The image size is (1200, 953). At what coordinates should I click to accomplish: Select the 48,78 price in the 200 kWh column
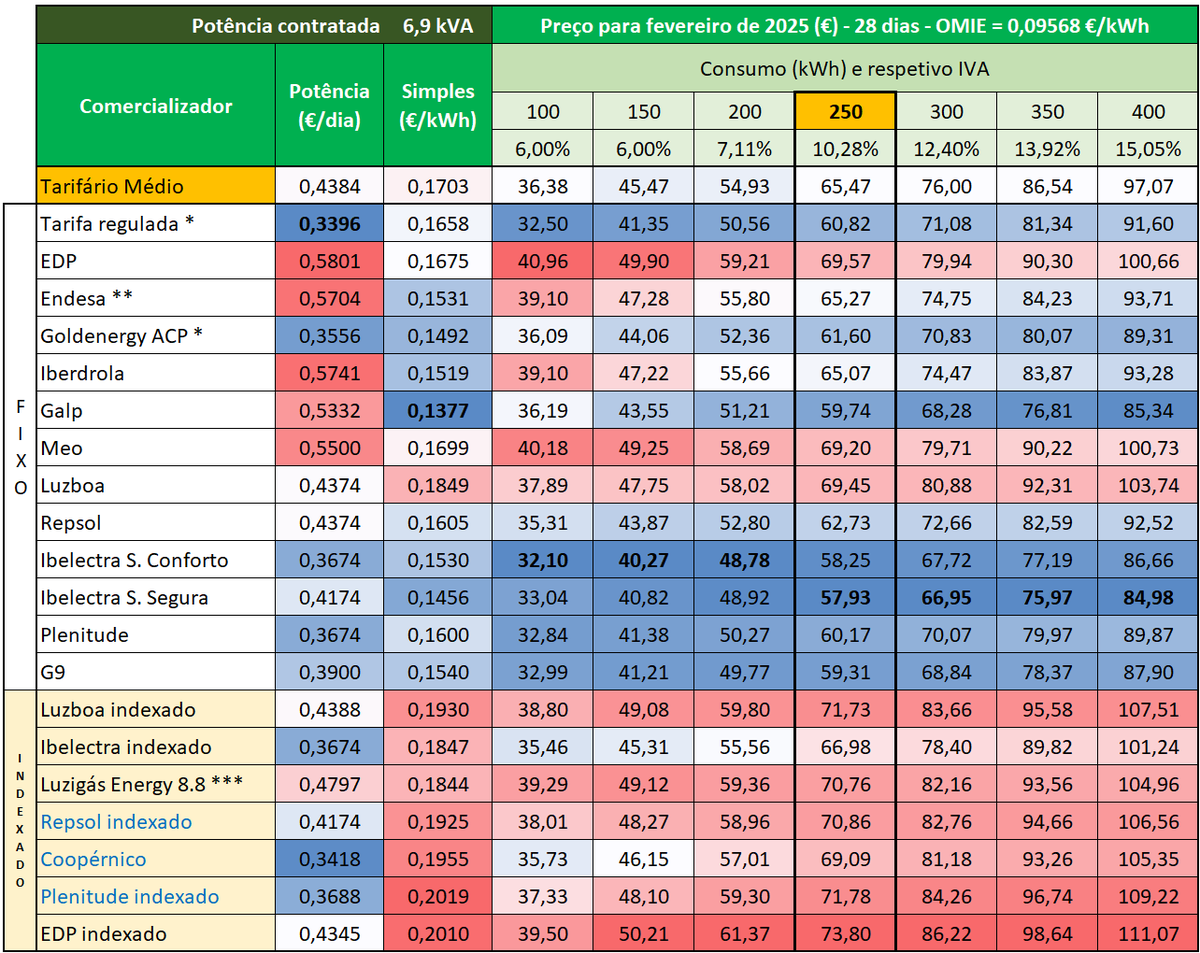tap(745, 560)
